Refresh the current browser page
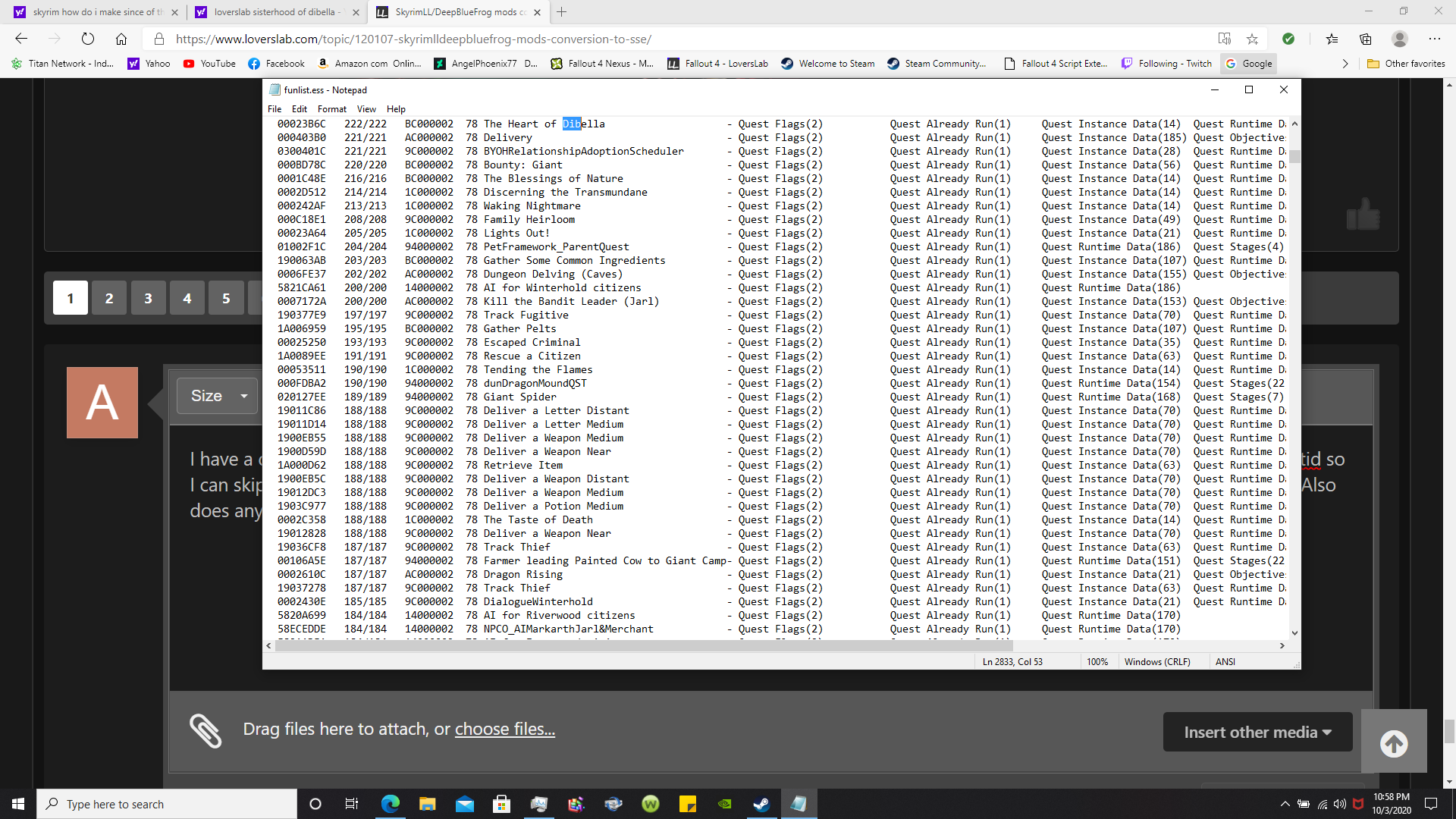 point(88,39)
